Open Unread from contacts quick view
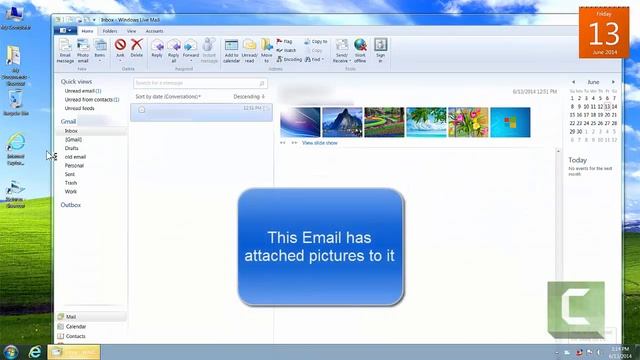 click(92, 100)
